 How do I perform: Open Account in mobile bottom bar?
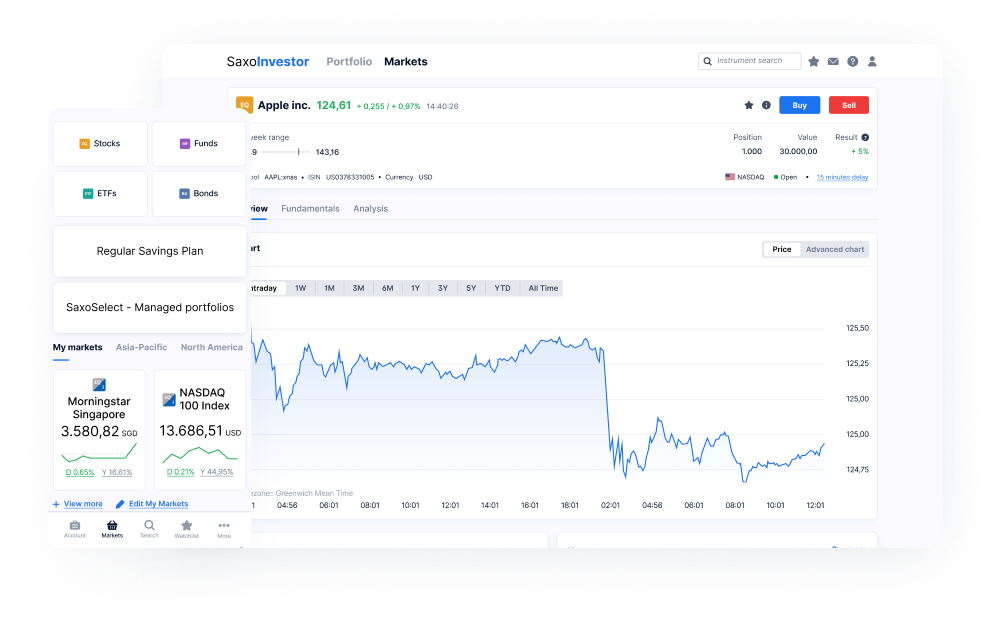tap(75, 529)
